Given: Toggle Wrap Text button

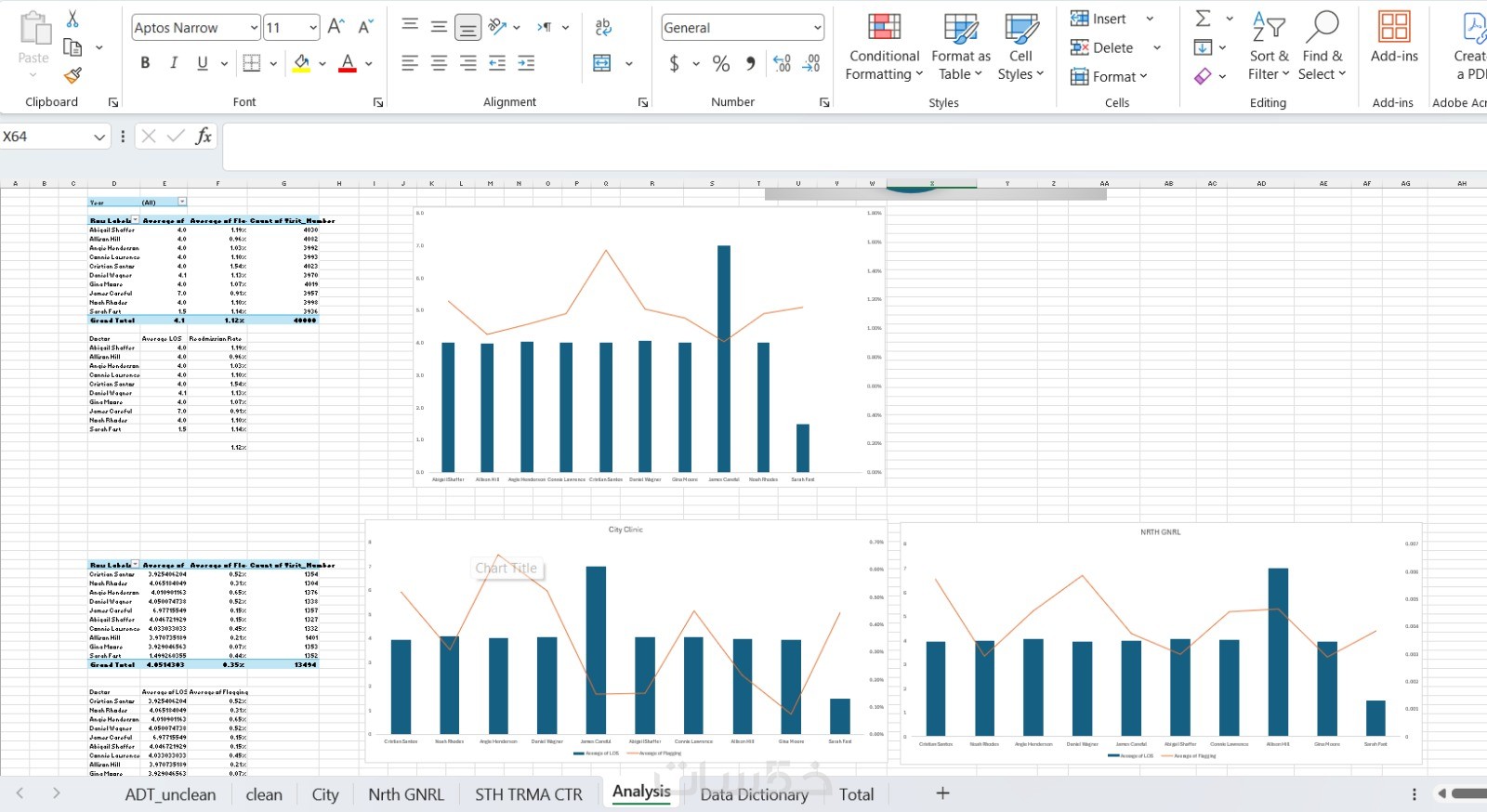Looking at the screenshot, I should click(604, 27).
